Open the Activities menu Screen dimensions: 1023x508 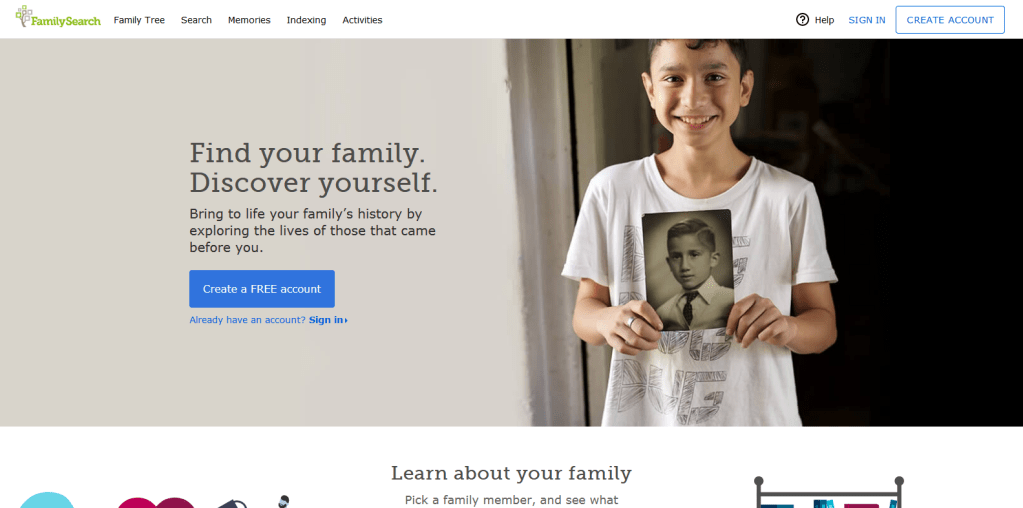click(x=362, y=20)
